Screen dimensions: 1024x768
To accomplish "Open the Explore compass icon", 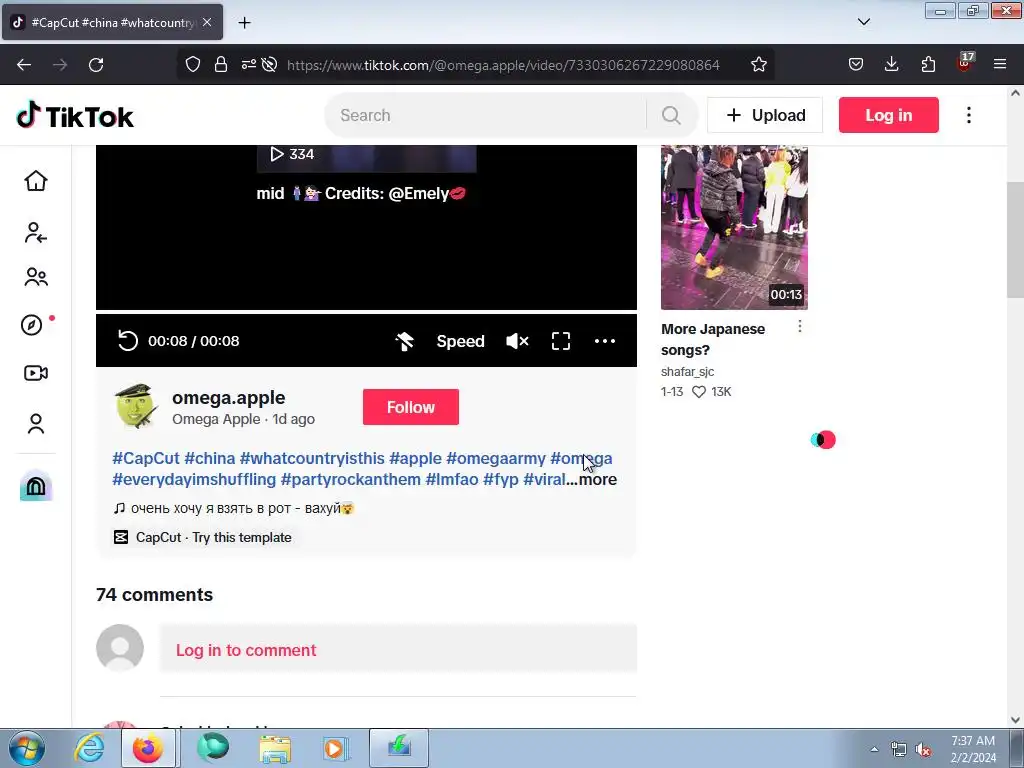I will click(32, 325).
